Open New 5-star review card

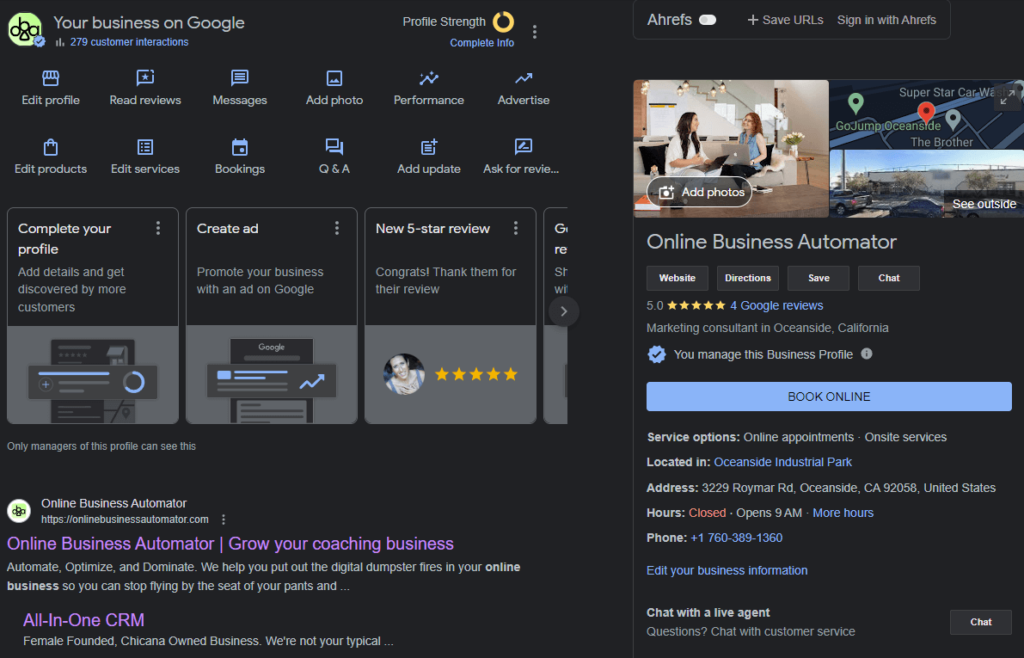click(x=451, y=316)
